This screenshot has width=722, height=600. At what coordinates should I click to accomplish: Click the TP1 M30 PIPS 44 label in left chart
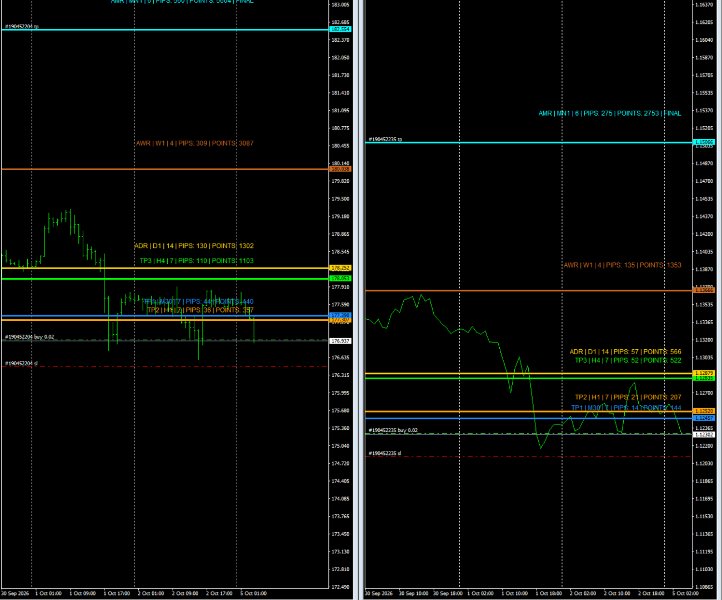pos(198,302)
